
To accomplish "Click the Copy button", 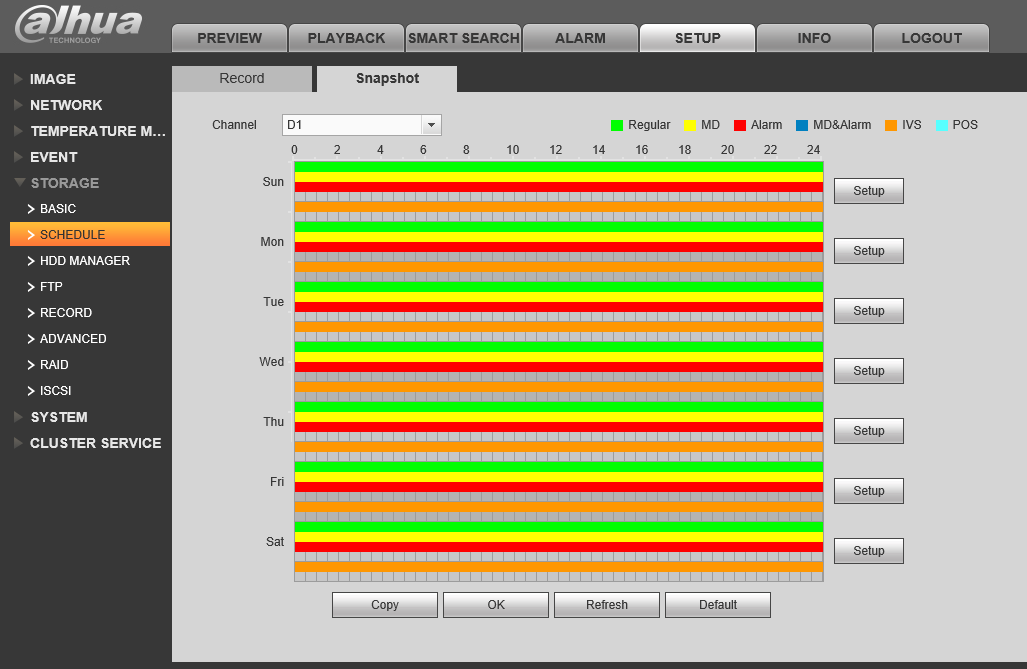I will [384, 605].
